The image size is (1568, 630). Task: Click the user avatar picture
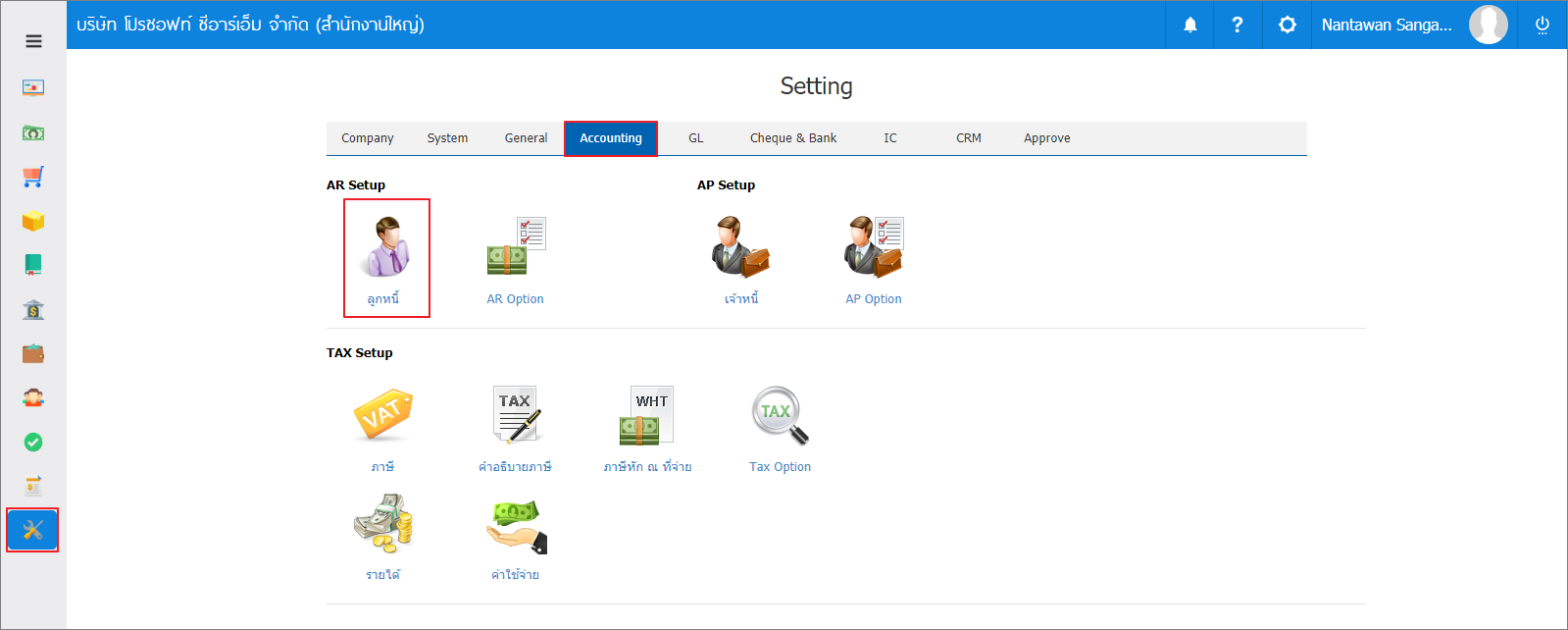point(1488,25)
